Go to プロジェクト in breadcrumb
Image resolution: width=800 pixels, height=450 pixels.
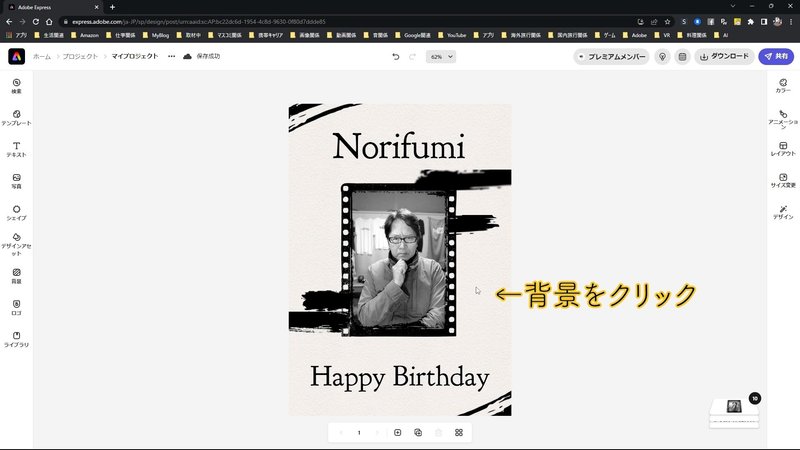tap(80, 57)
